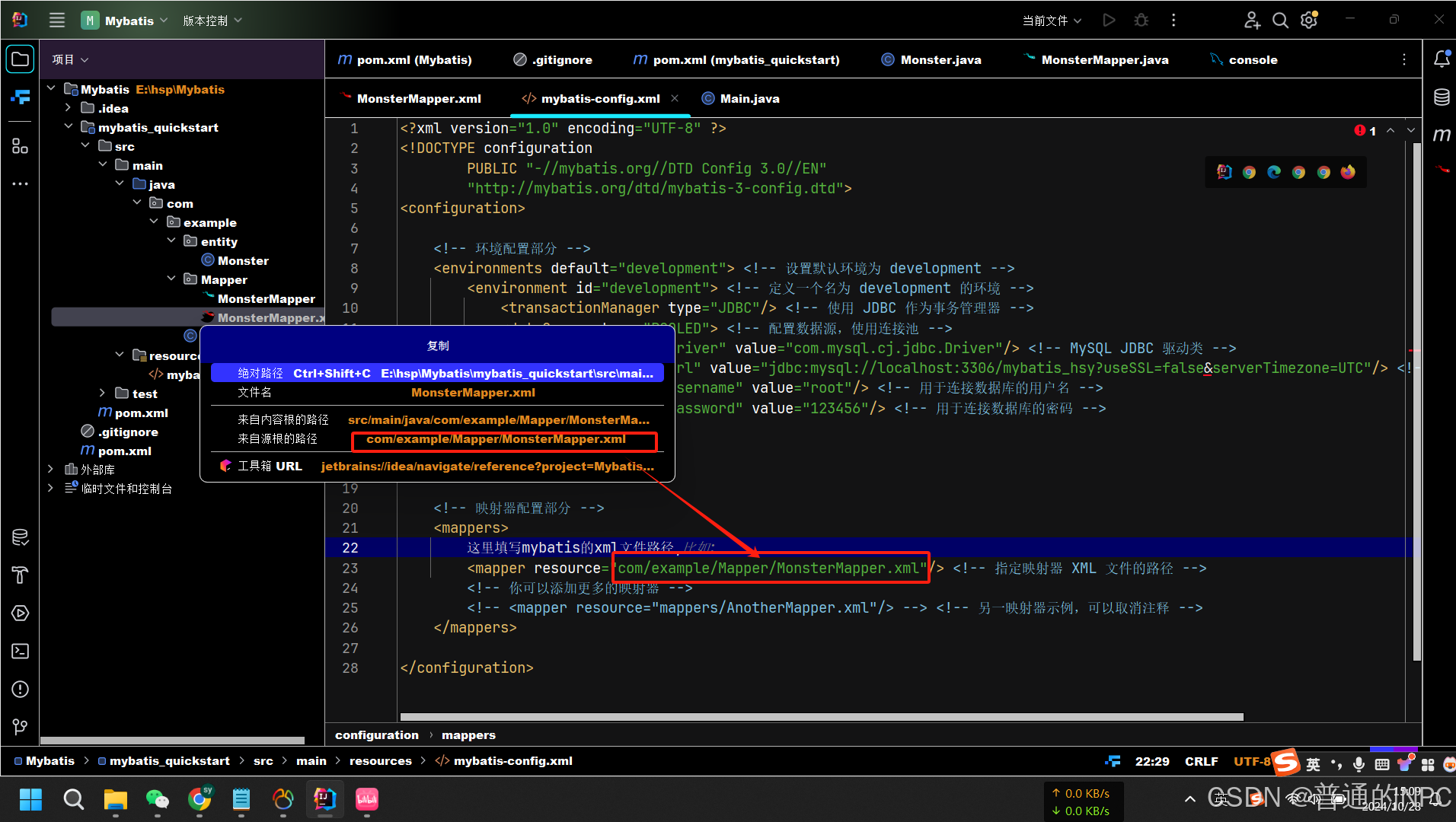Copy path from source root entry
The height and width of the screenshot is (822, 1456).
[x=437, y=439]
